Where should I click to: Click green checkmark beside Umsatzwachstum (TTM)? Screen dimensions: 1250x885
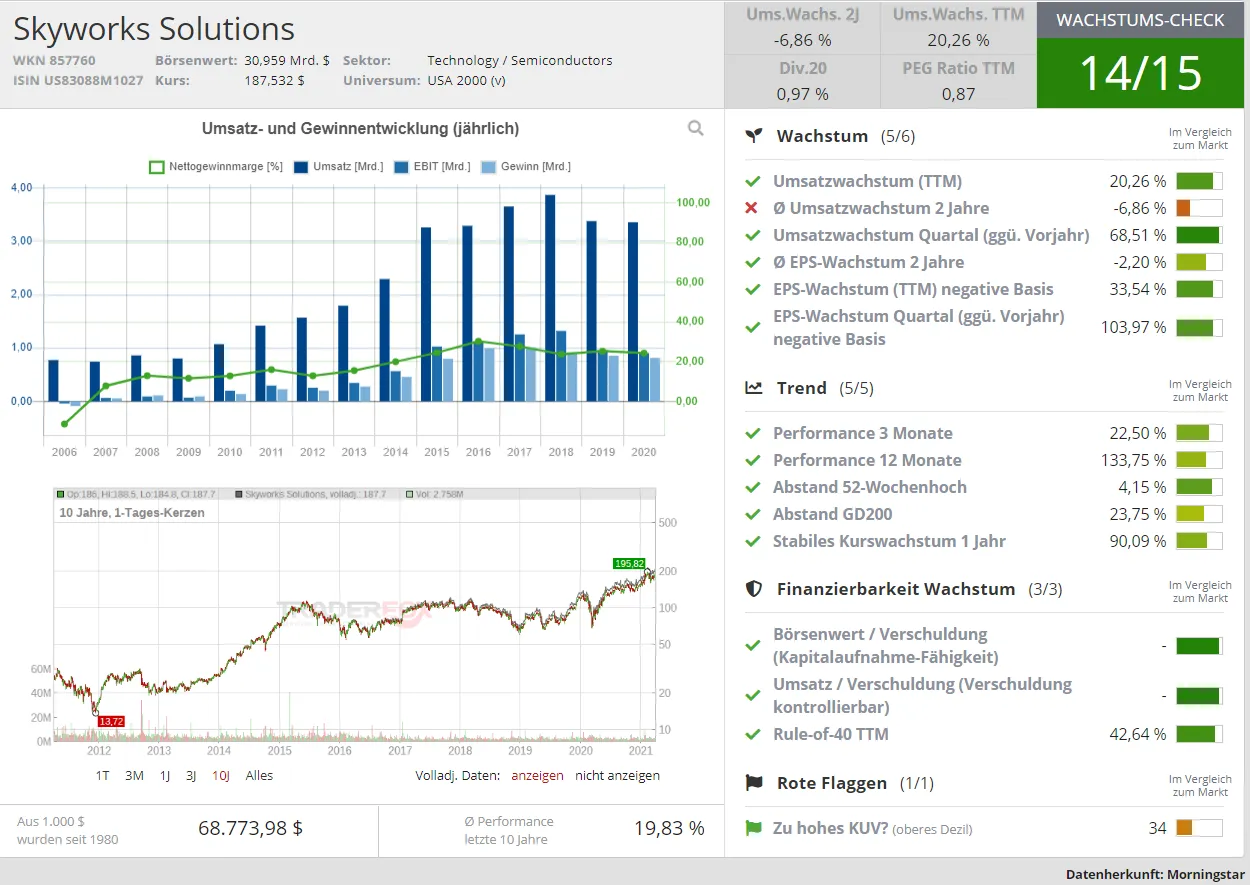(x=752, y=181)
